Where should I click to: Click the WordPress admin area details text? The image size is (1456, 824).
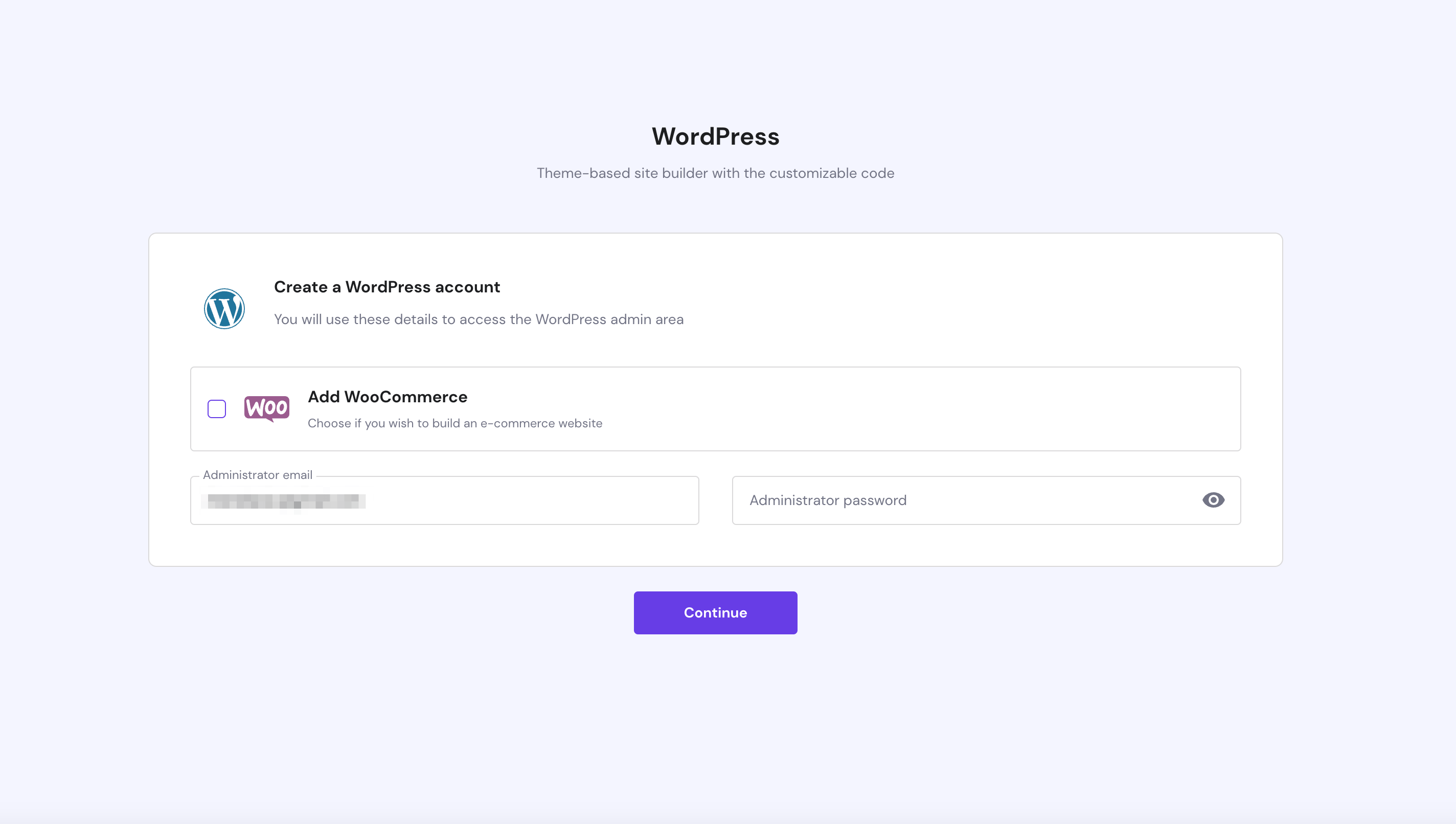(478, 319)
